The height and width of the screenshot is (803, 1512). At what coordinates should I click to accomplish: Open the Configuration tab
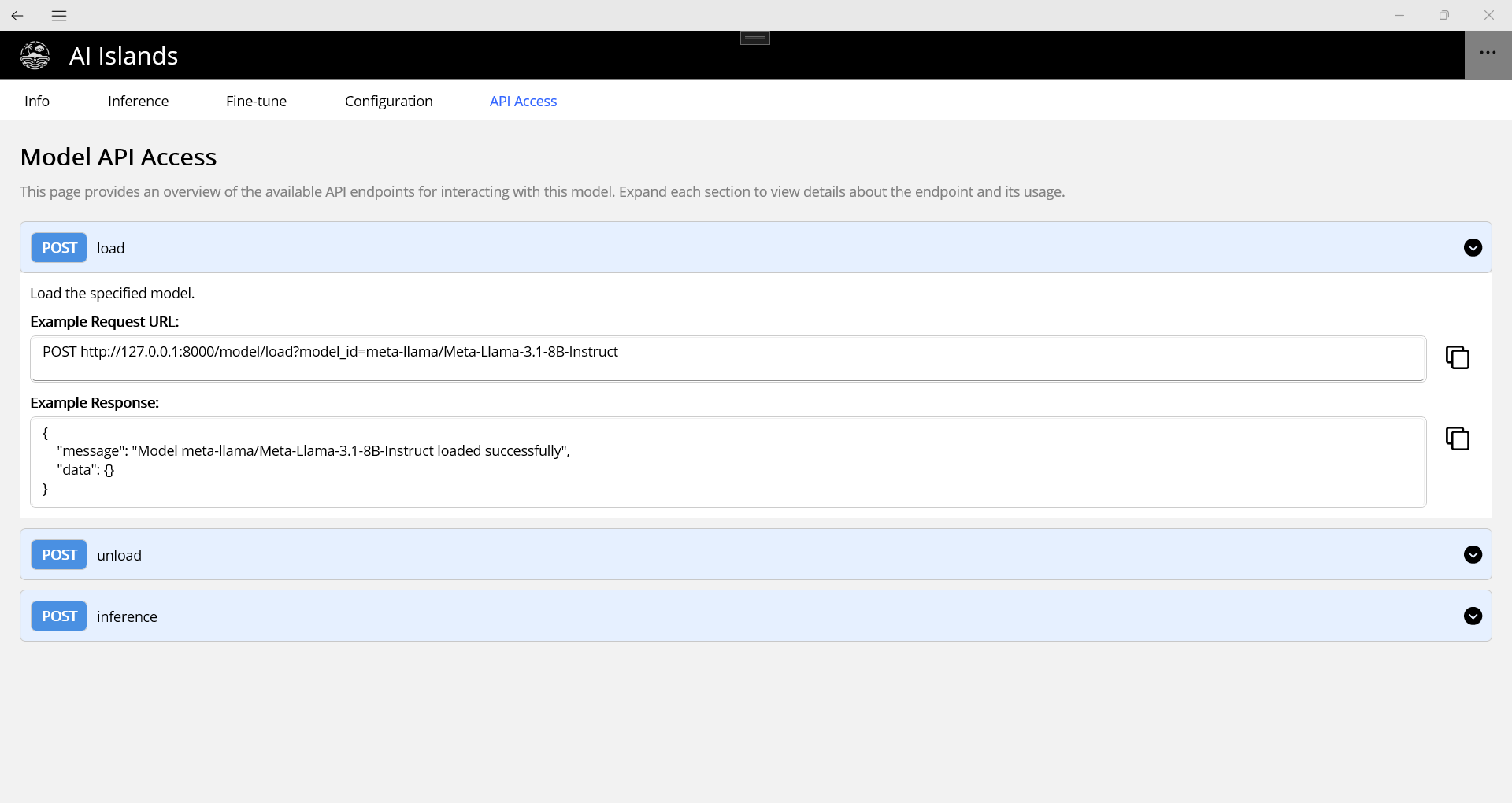pos(389,101)
